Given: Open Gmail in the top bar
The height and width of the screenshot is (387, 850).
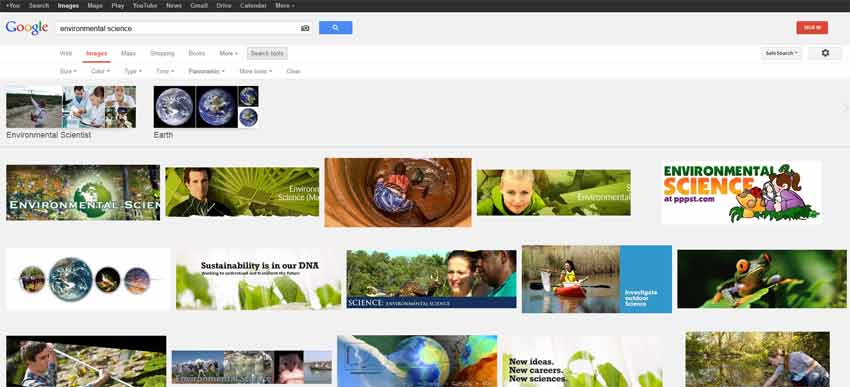Looking at the screenshot, I should tap(199, 5).
